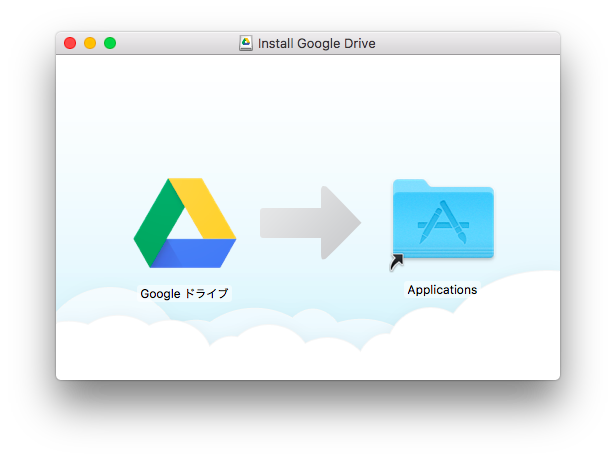The width and height of the screenshot is (616, 460).
Task: Click the disk image icon in the title bar
Action: (246, 43)
